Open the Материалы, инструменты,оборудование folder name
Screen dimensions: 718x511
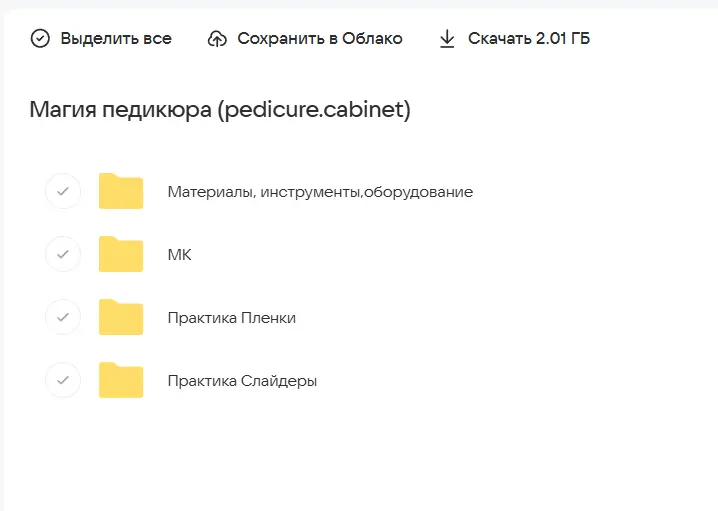(320, 192)
